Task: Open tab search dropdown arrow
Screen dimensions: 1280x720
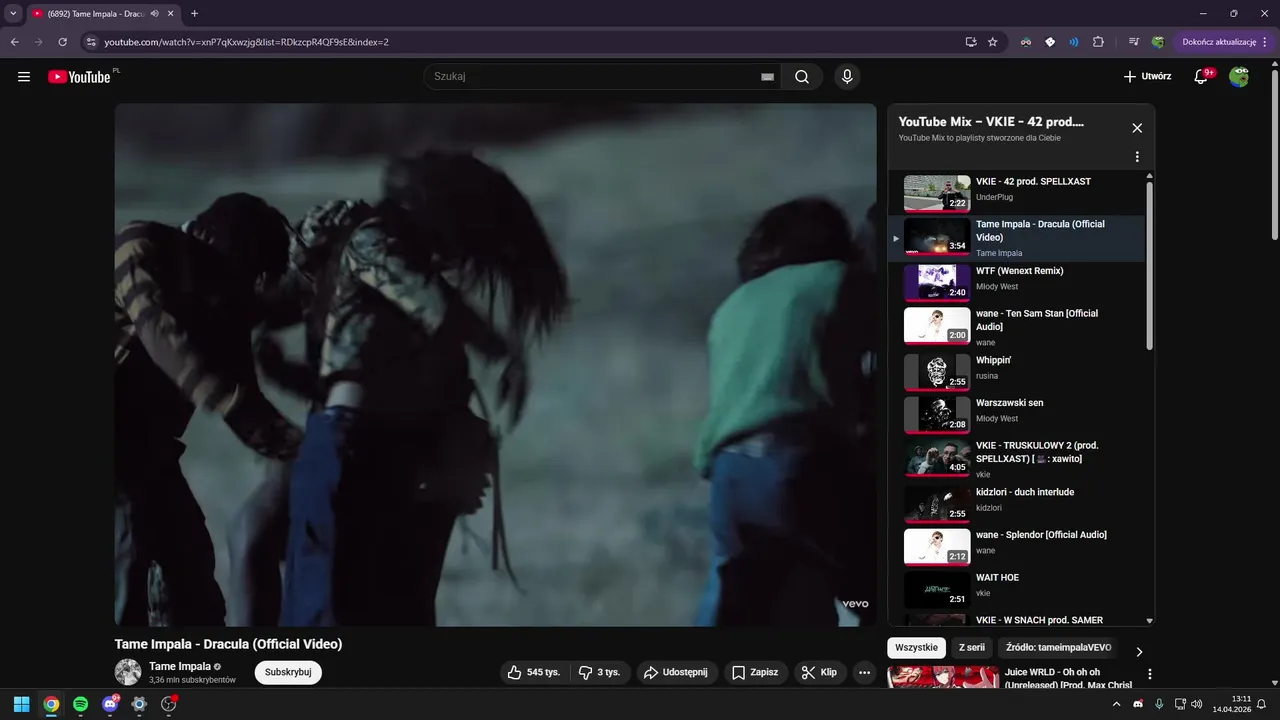Action: (x=13, y=14)
